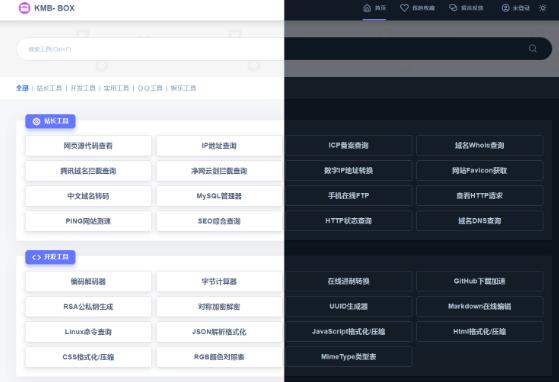559x382 pixels.
Task: Click the search magnifier icon
Action: click(533, 48)
